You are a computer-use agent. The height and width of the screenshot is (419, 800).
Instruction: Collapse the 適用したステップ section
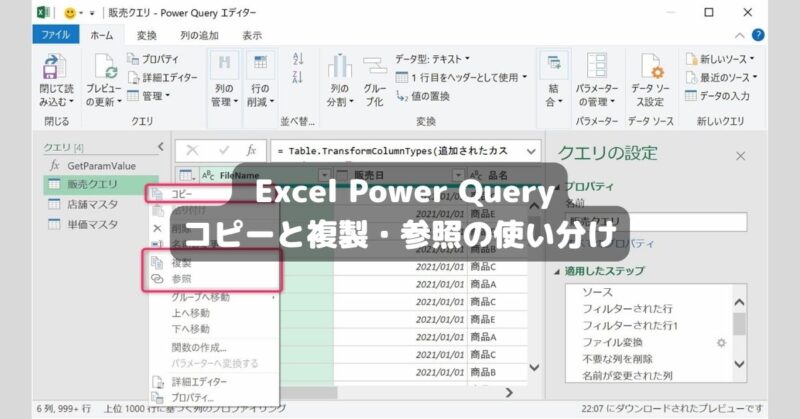556,271
